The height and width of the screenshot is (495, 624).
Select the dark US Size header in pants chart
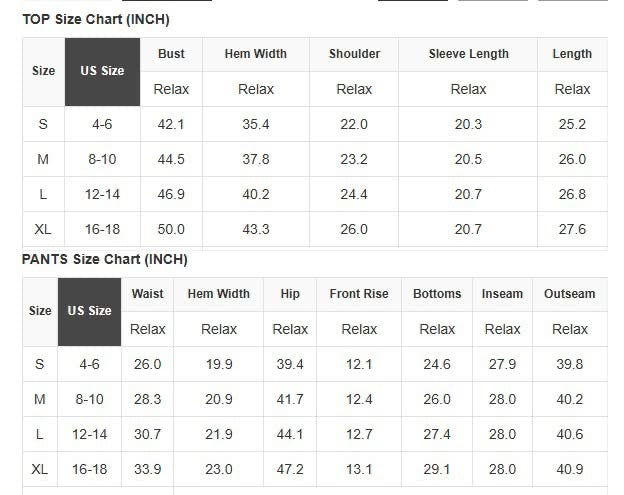pyautogui.click(x=89, y=311)
